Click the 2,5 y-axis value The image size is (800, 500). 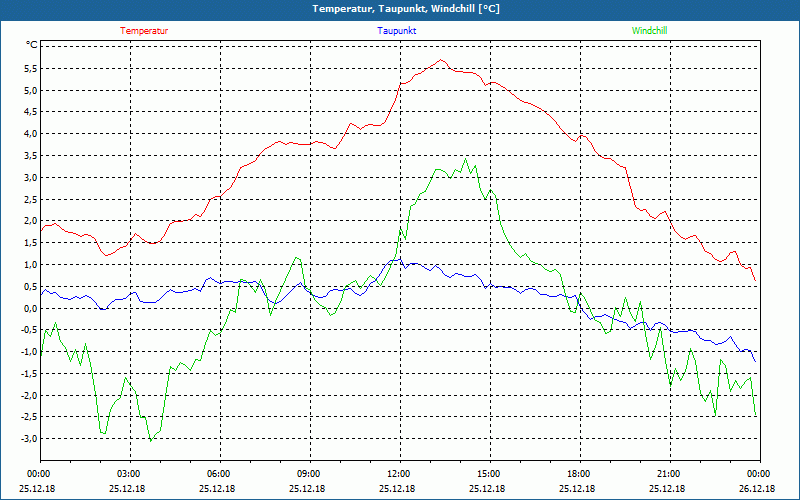pos(32,199)
